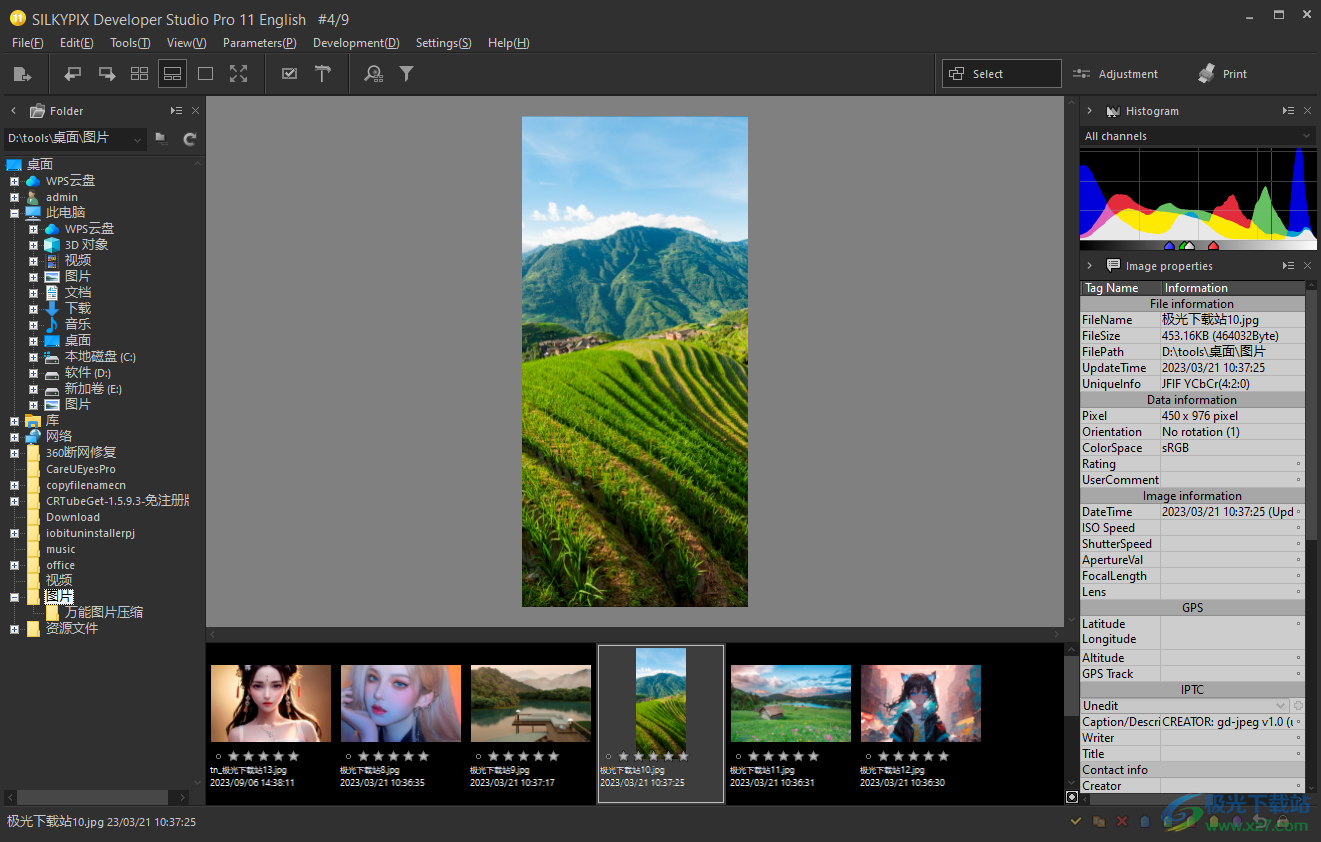Click the mark checkbox toolbar icon
The height and width of the screenshot is (842, 1321).
pyautogui.click(x=289, y=73)
